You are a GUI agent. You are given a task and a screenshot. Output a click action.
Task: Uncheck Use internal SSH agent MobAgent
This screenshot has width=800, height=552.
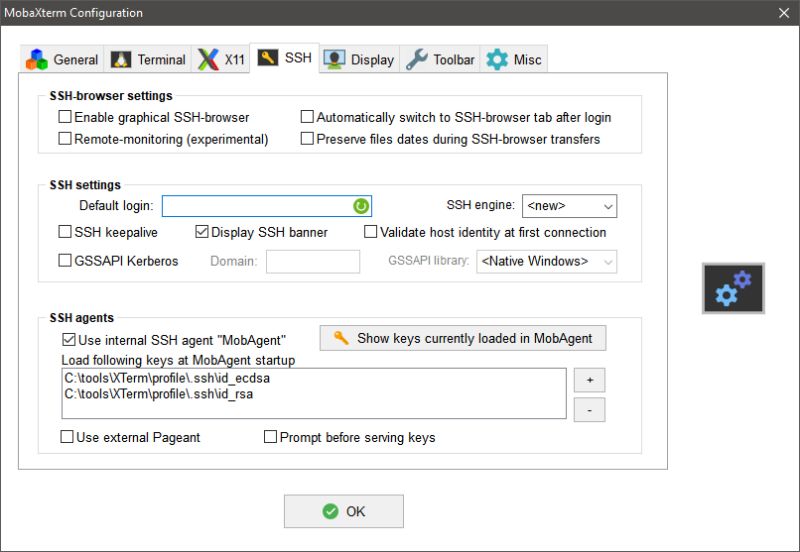(x=68, y=339)
